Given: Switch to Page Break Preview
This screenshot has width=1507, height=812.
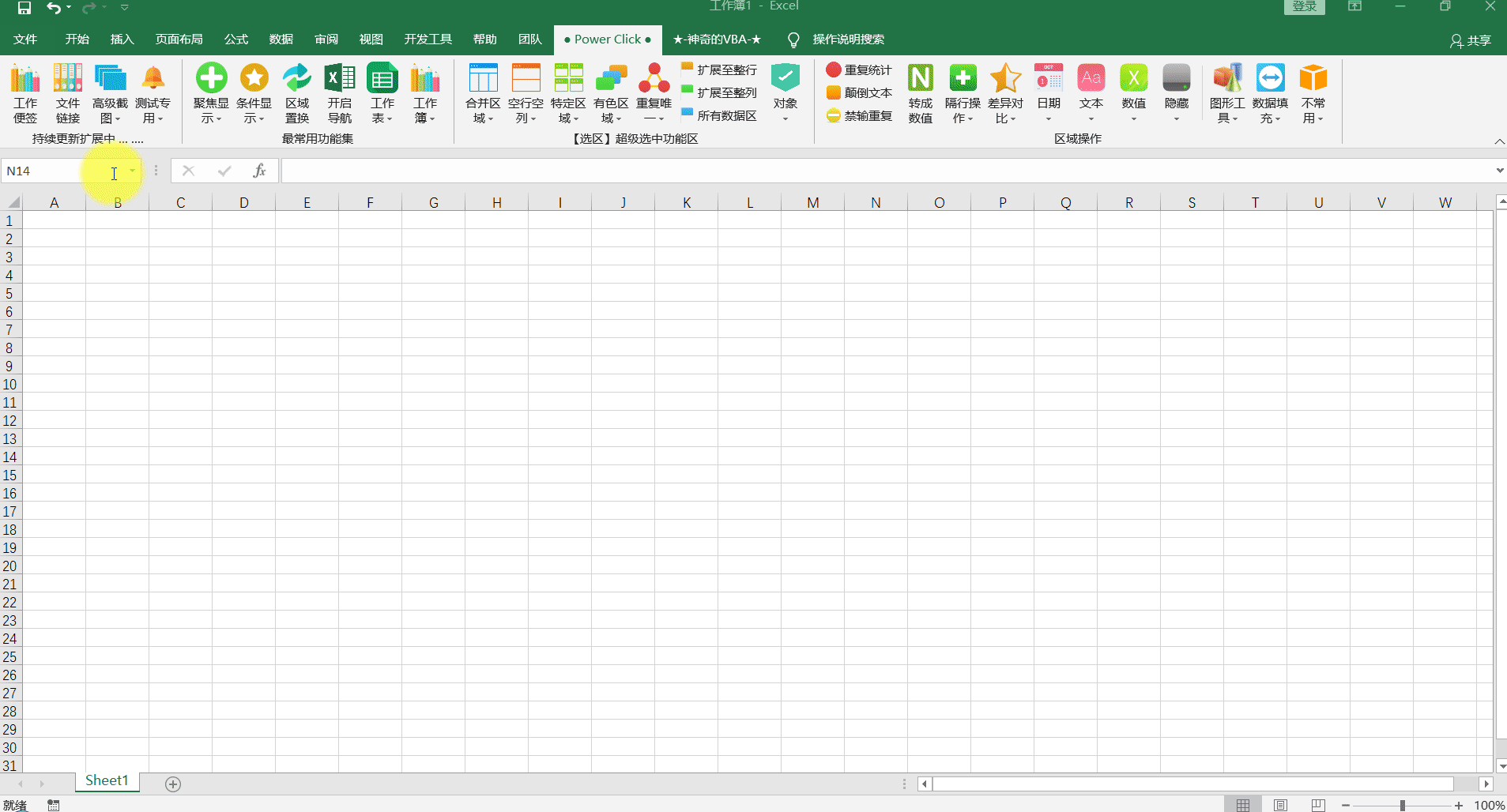Looking at the screenshot, I should click(x=1318, y=805).
